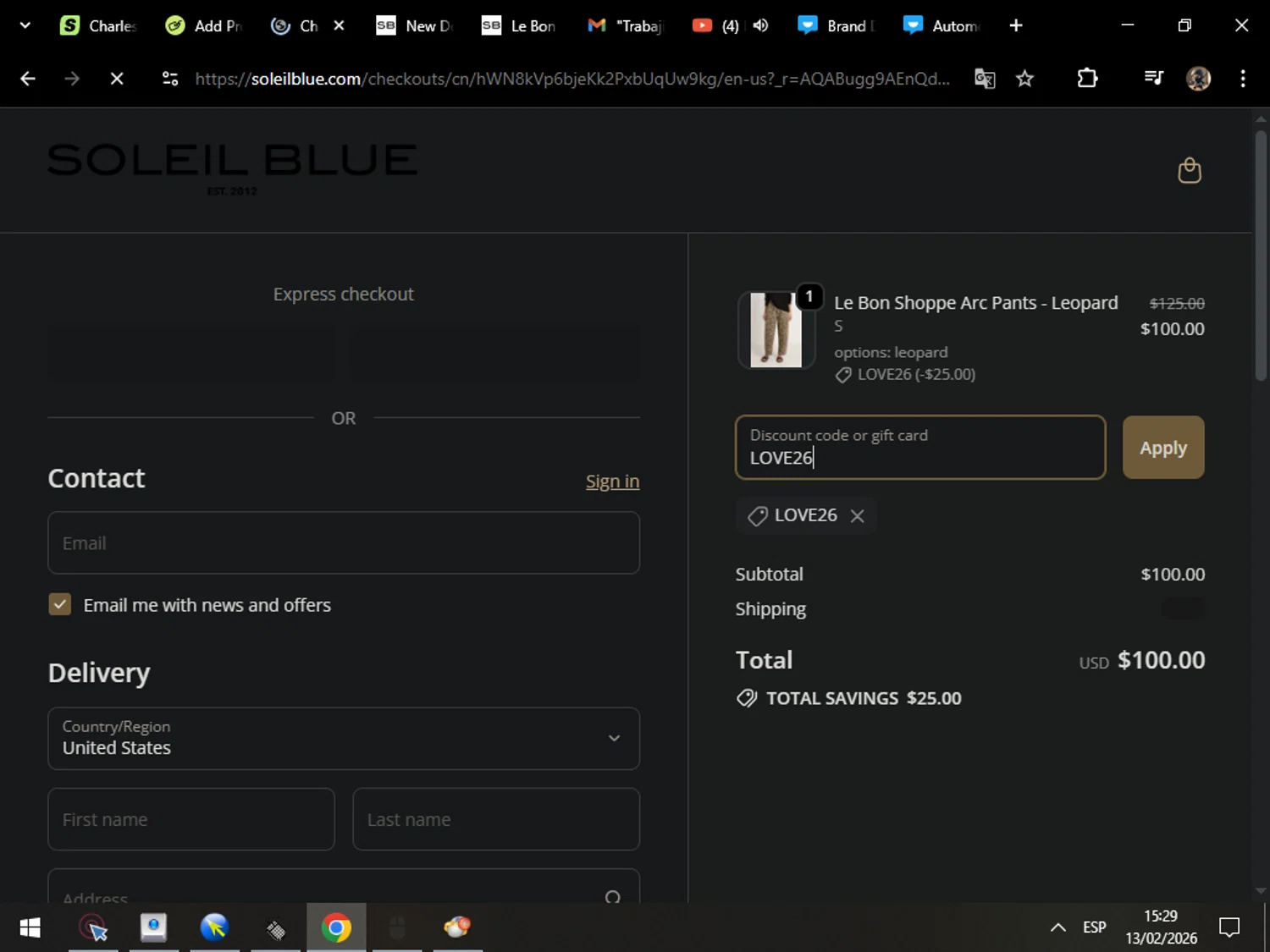Open browser extensions puzzle icon
Screen dimensions: 1270x952
pos(1087,79)
